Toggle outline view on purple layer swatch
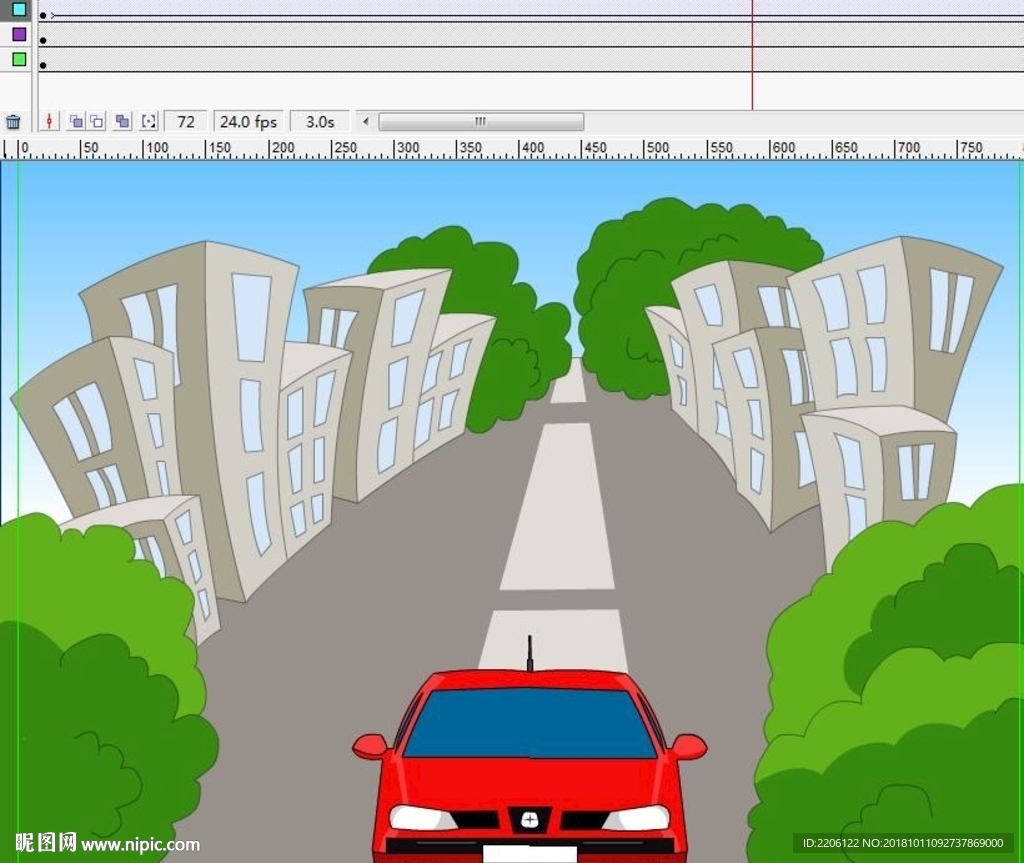The height and width of the screenshot is (863, 1024). pos(19,35)
